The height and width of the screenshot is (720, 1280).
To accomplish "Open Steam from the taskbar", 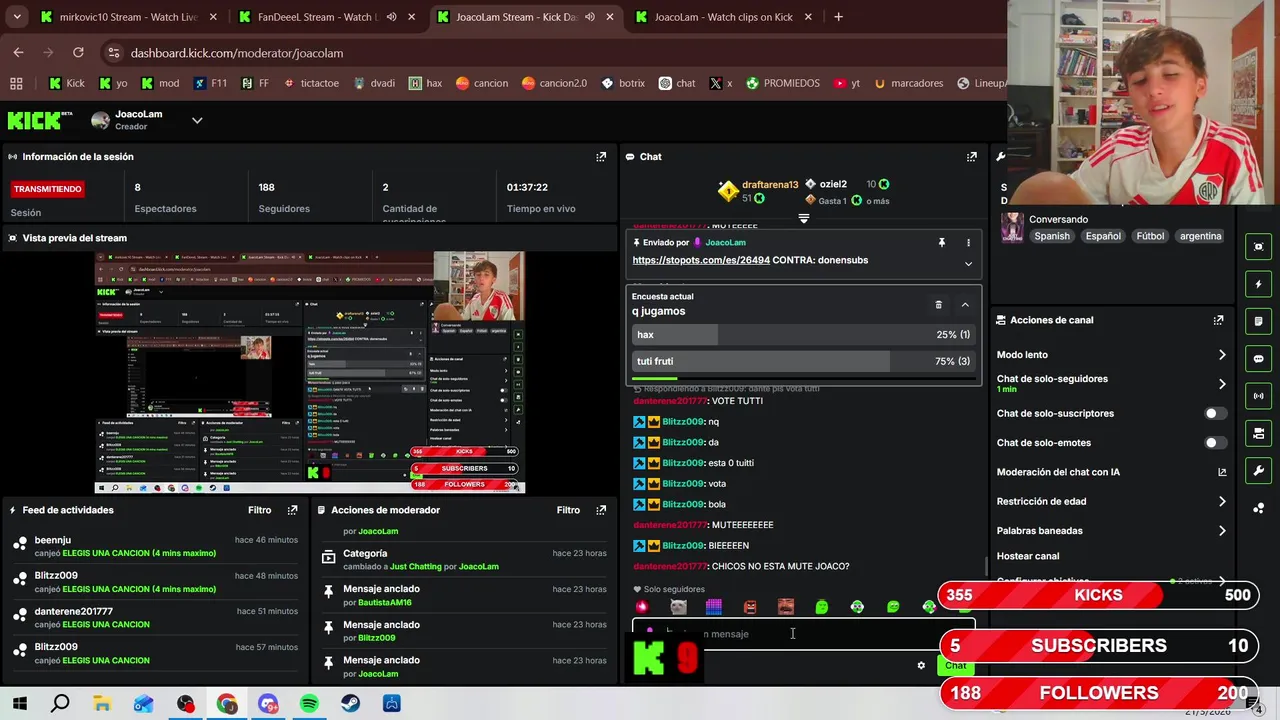I will point(351,704).
